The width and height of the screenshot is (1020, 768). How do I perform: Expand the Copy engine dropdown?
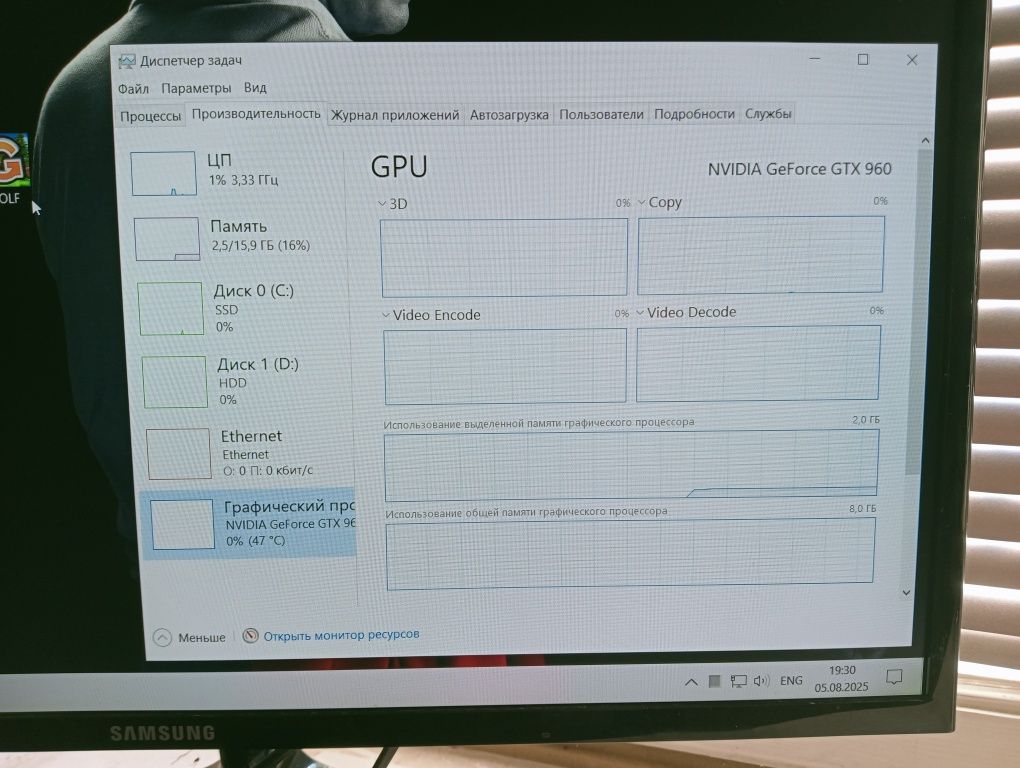pyautogui.click(x=641, y=203)
